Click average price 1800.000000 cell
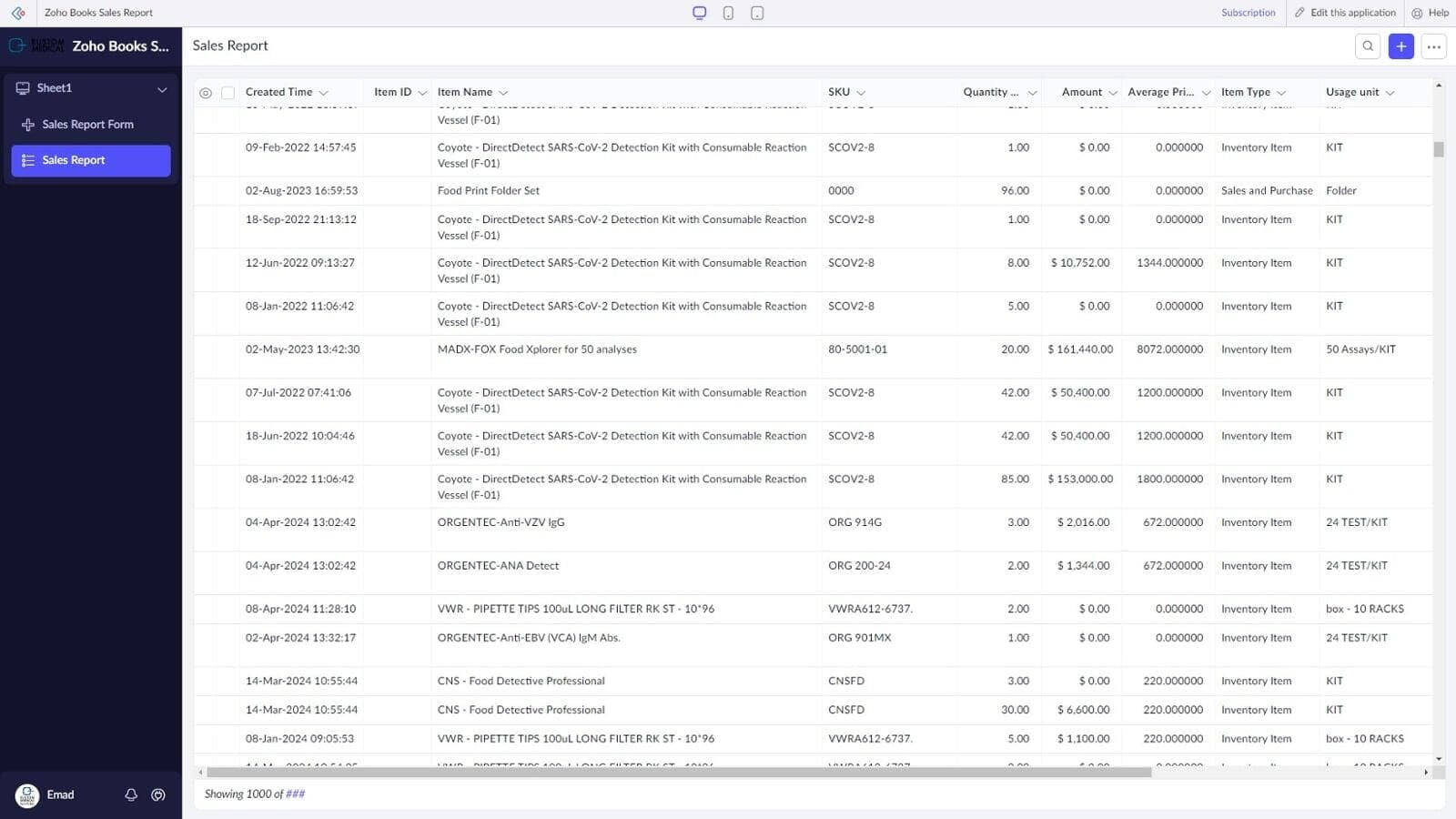1456x819 pixels. tap(1169, 480)
